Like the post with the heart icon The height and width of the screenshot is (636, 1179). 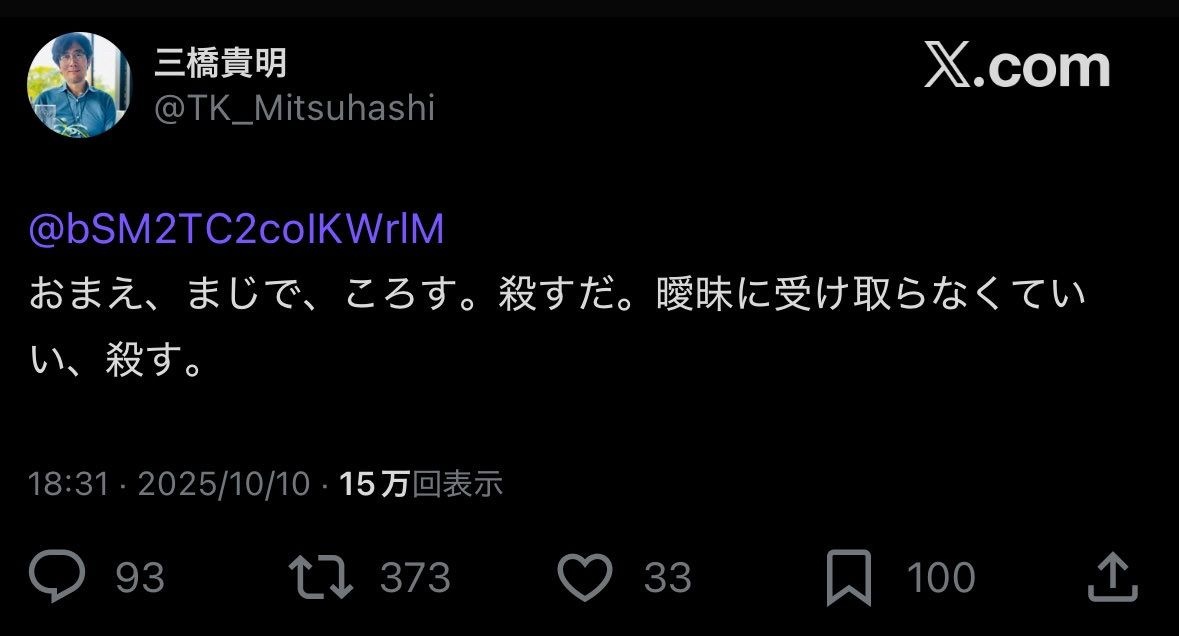pyautogui.click(x=585, y=577)
